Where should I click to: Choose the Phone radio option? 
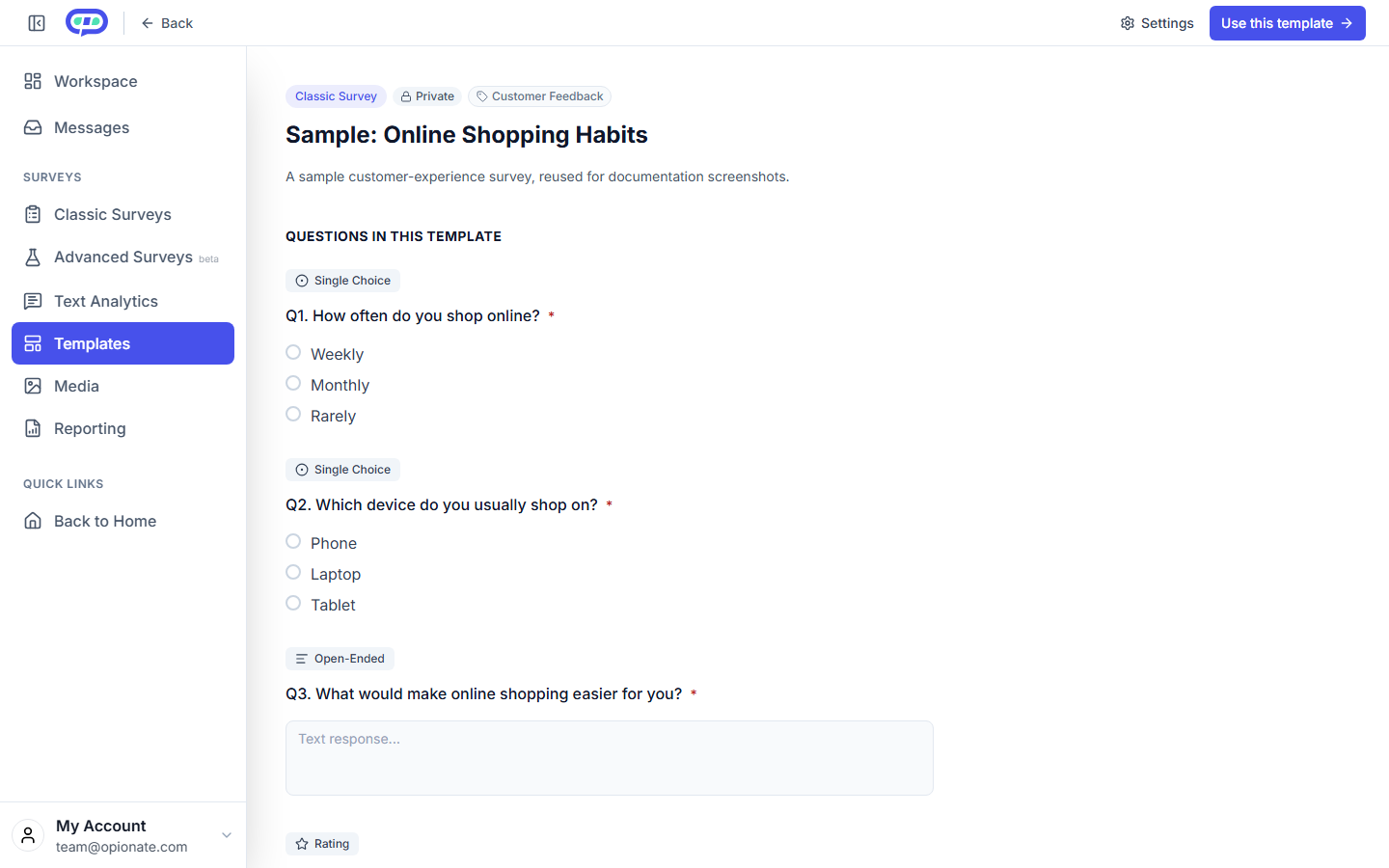coord(293,541)
